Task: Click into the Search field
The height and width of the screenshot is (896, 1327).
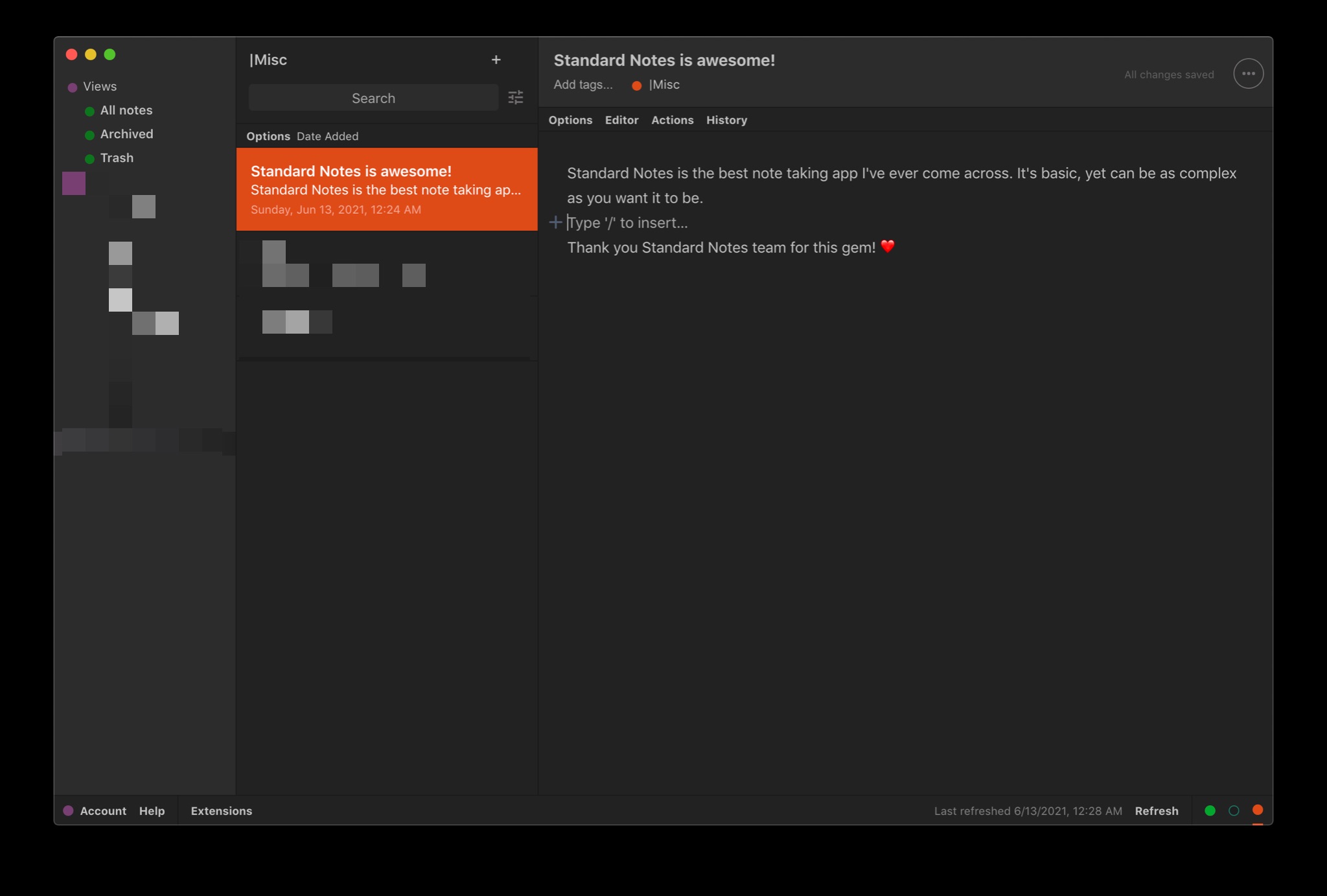Action: coord(373,98)
